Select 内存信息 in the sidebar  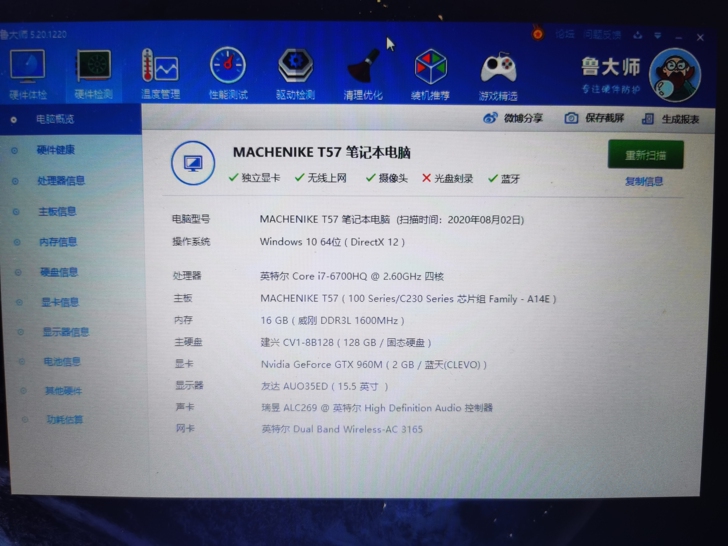pyautogui.click(x=58, y=242)
